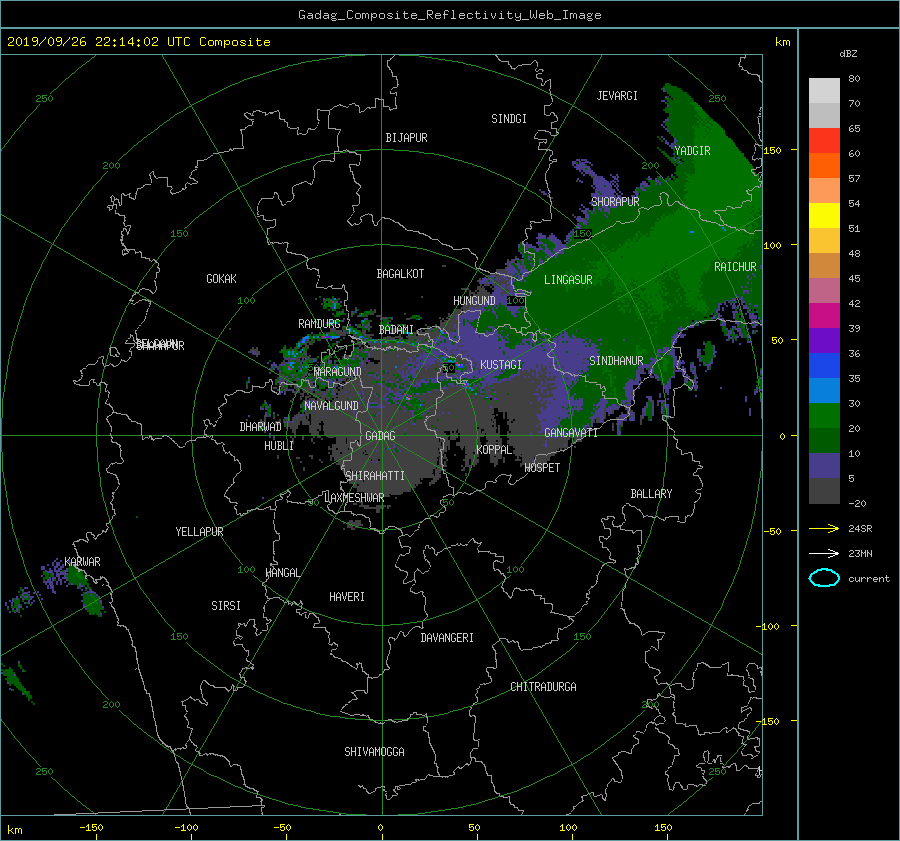
Task: Click the GANGAVATI city label
Action: click(x=571, y=432)
